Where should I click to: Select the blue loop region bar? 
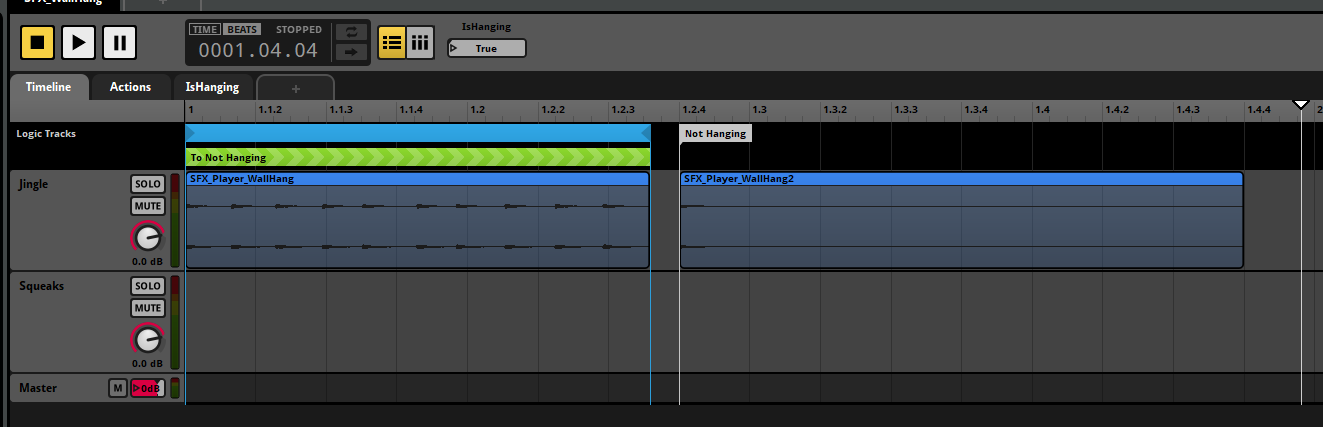tap(418, 133)
